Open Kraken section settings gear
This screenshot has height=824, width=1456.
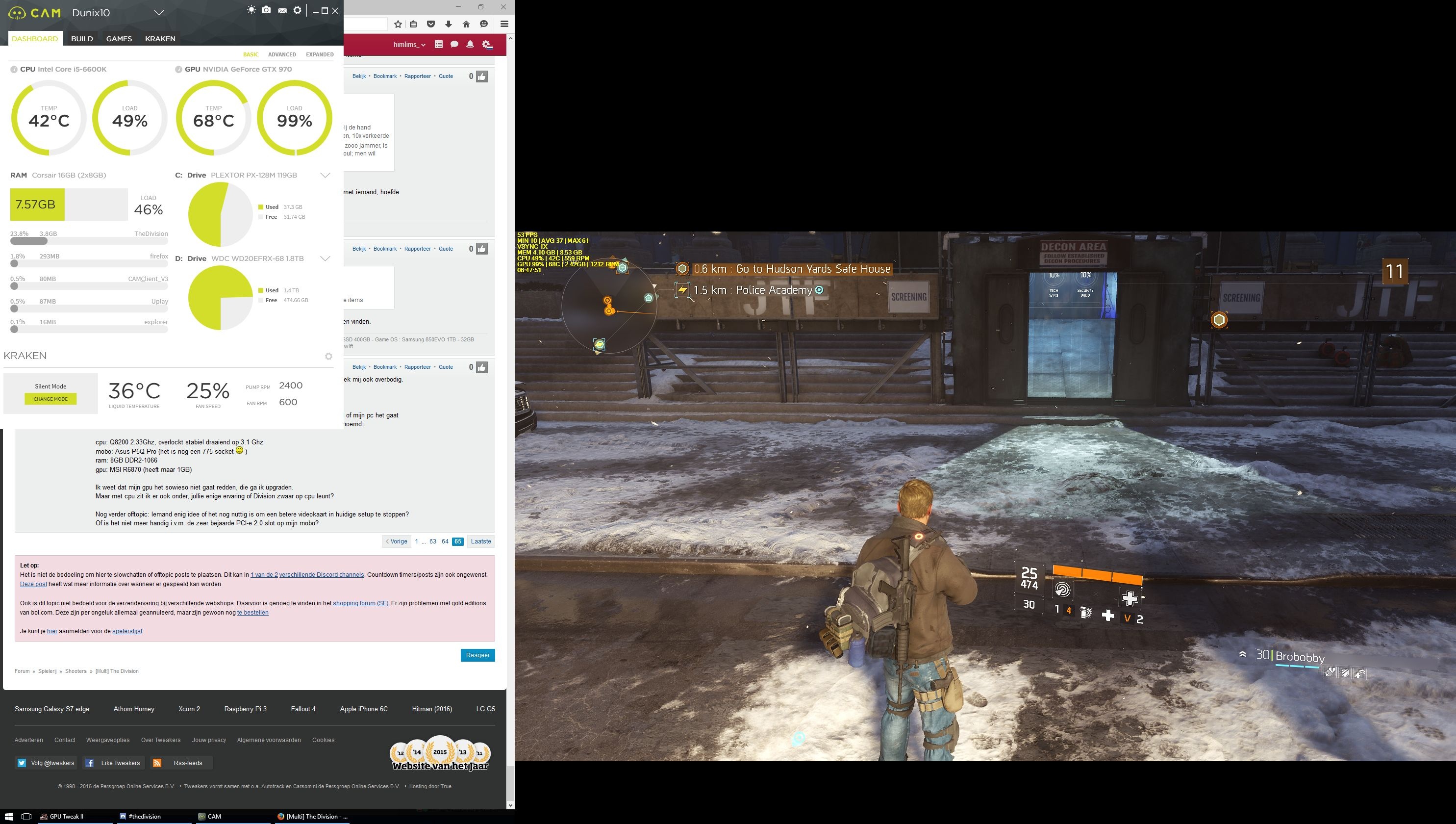[x=328, y=356]
